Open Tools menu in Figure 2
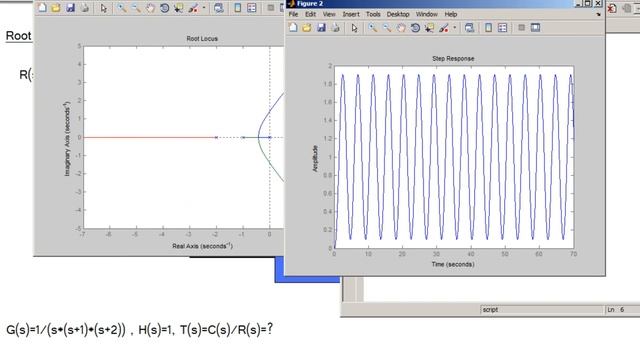This screenshot has width=640, height=360. (x=373, y=14)
